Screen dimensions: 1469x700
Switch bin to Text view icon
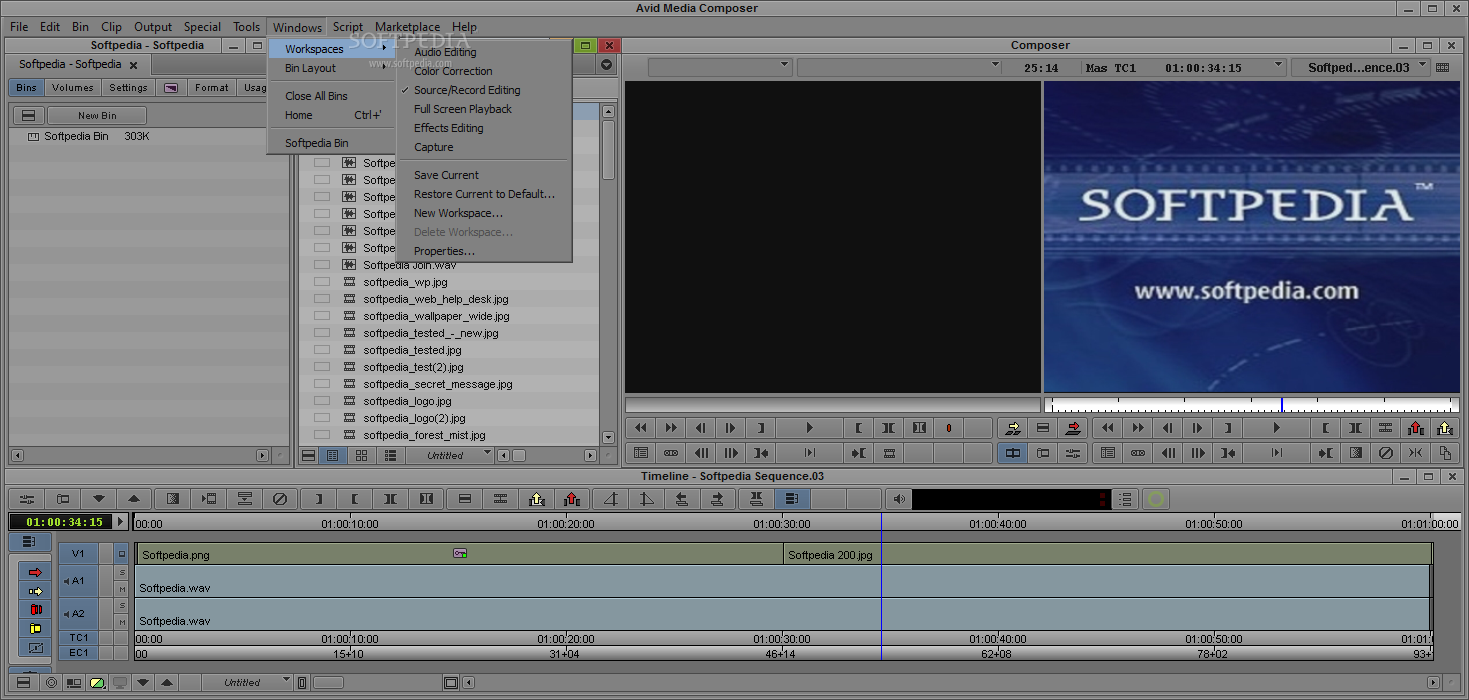coord(332,455)
